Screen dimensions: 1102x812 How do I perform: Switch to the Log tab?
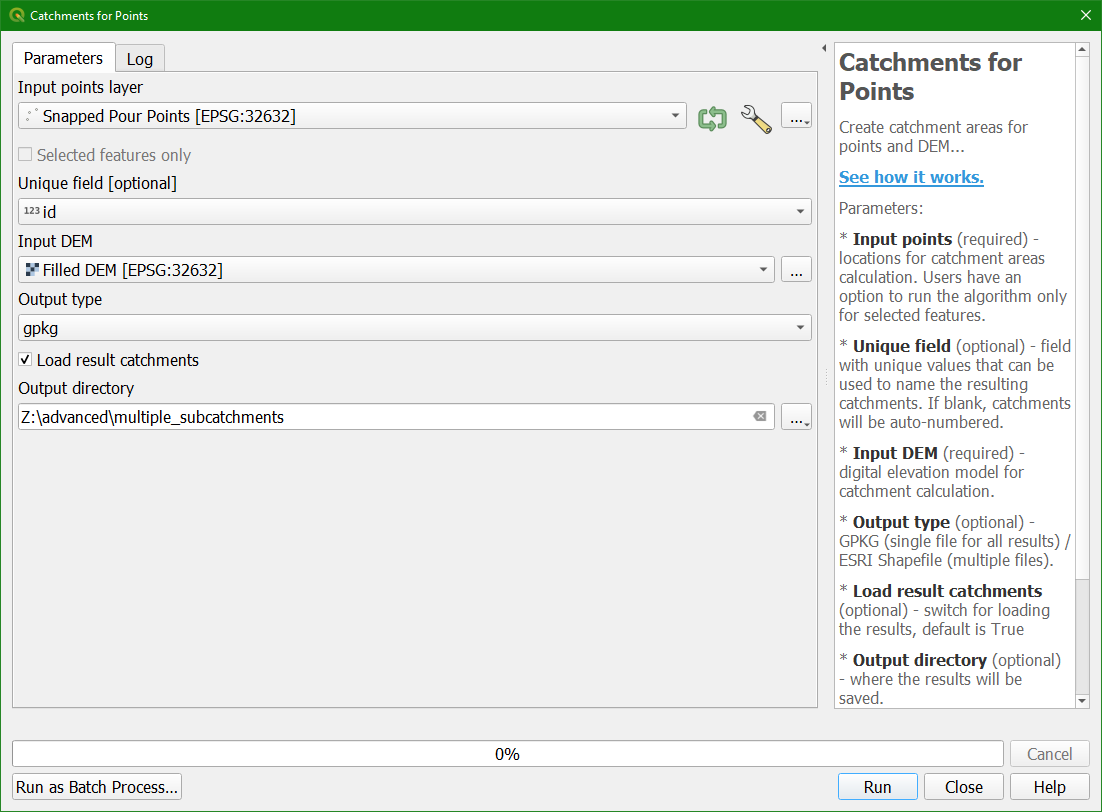pos(139,58)
